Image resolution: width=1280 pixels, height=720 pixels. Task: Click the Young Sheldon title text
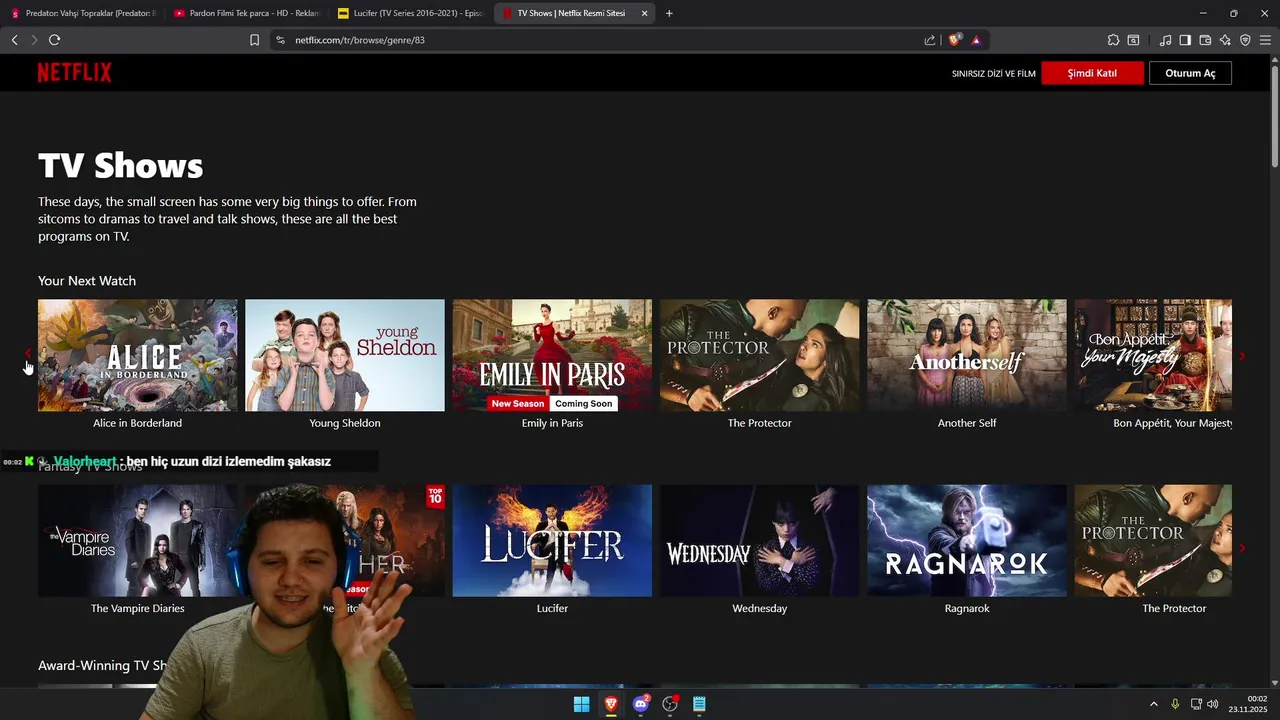[345, 423]
